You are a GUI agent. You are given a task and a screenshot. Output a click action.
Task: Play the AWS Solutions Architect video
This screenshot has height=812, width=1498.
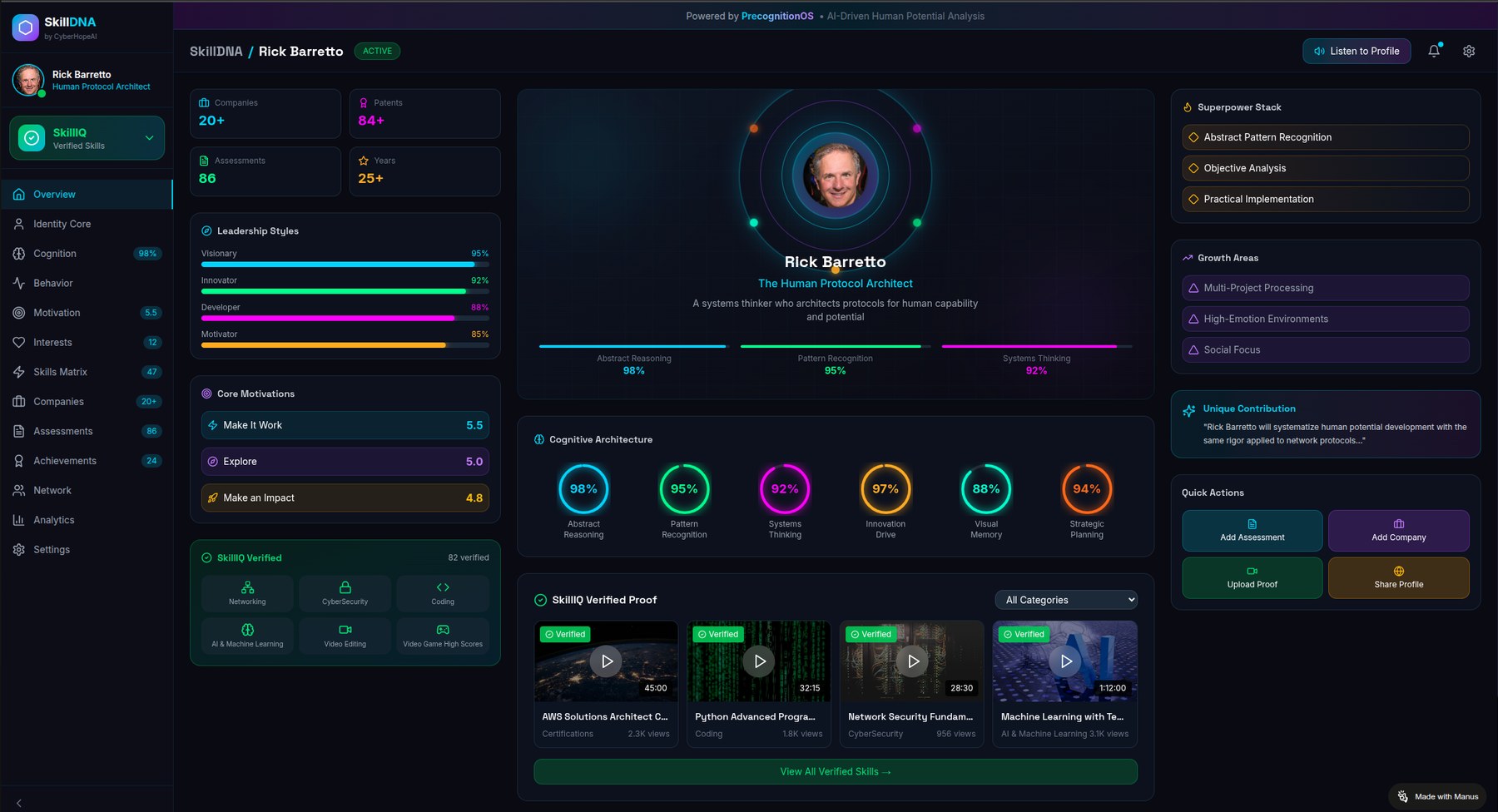tap(606, 661)
